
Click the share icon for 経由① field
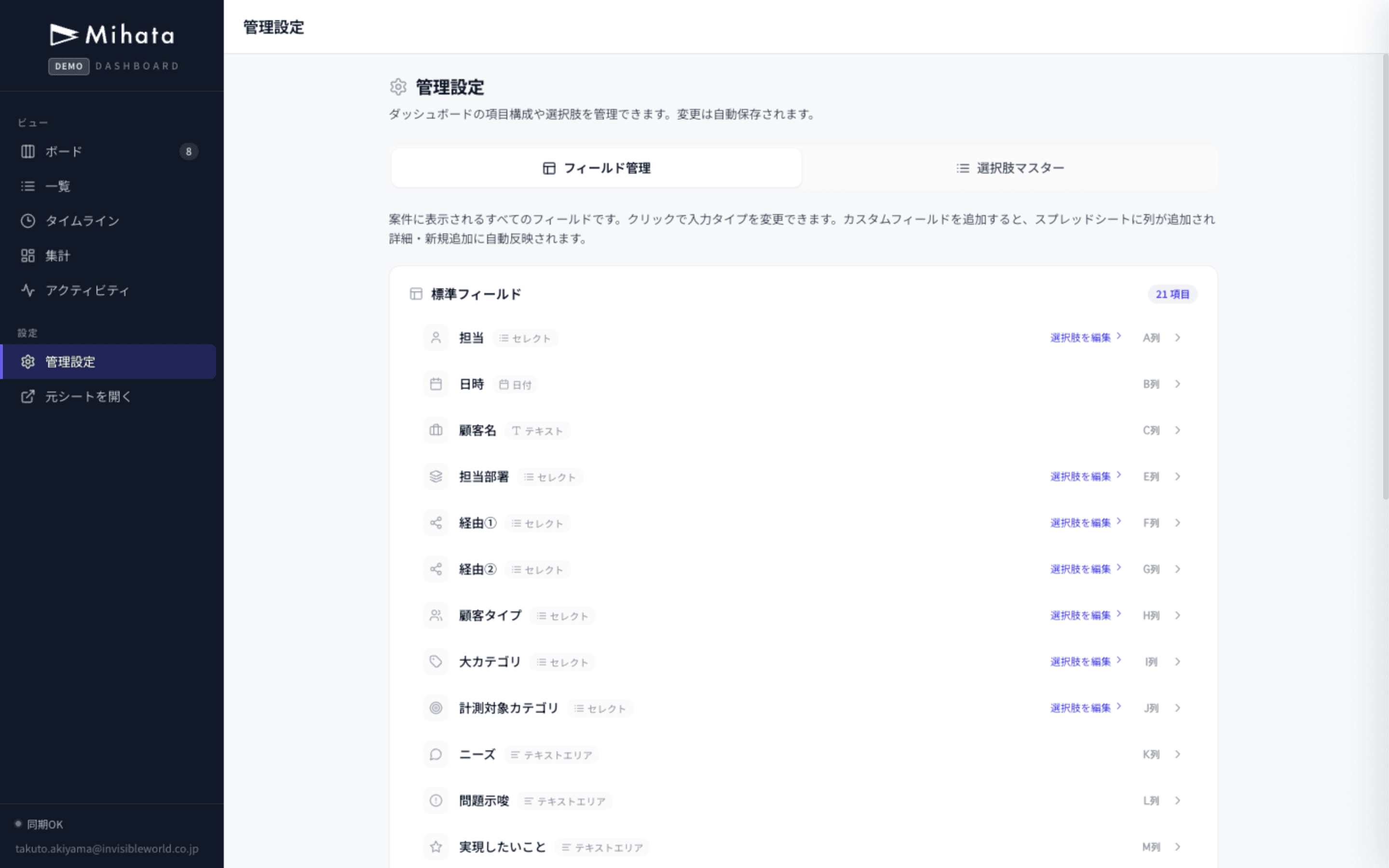[x=436, y=523]
